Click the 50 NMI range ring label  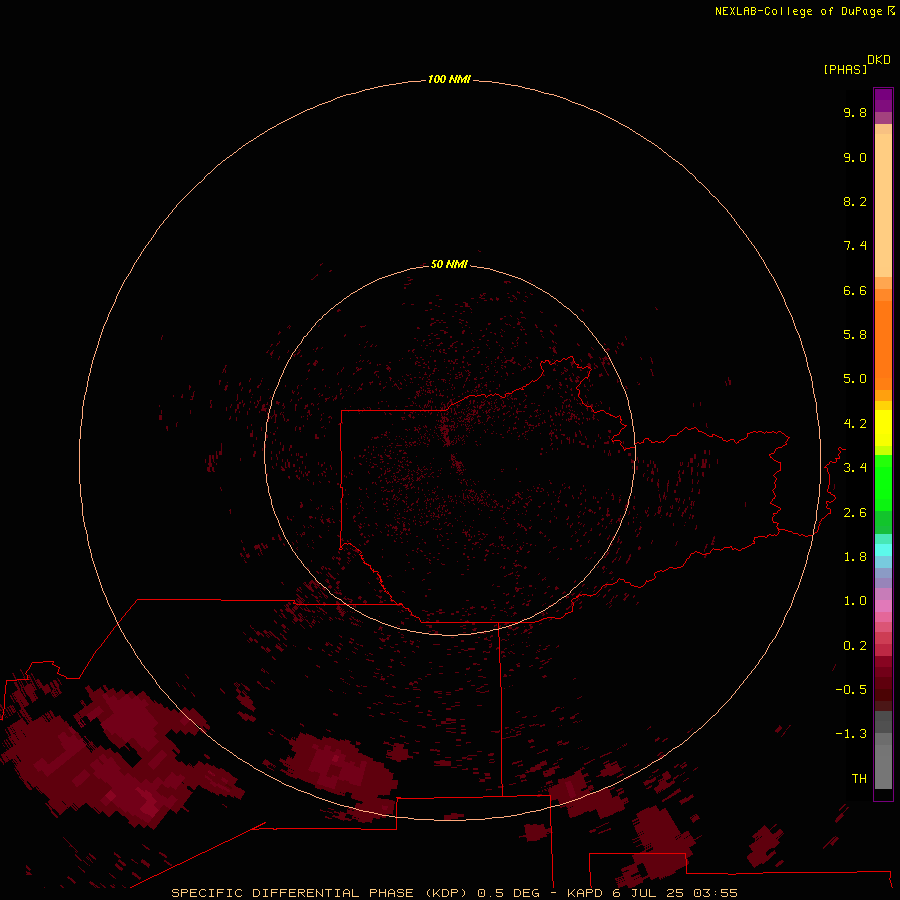[449, 264]
